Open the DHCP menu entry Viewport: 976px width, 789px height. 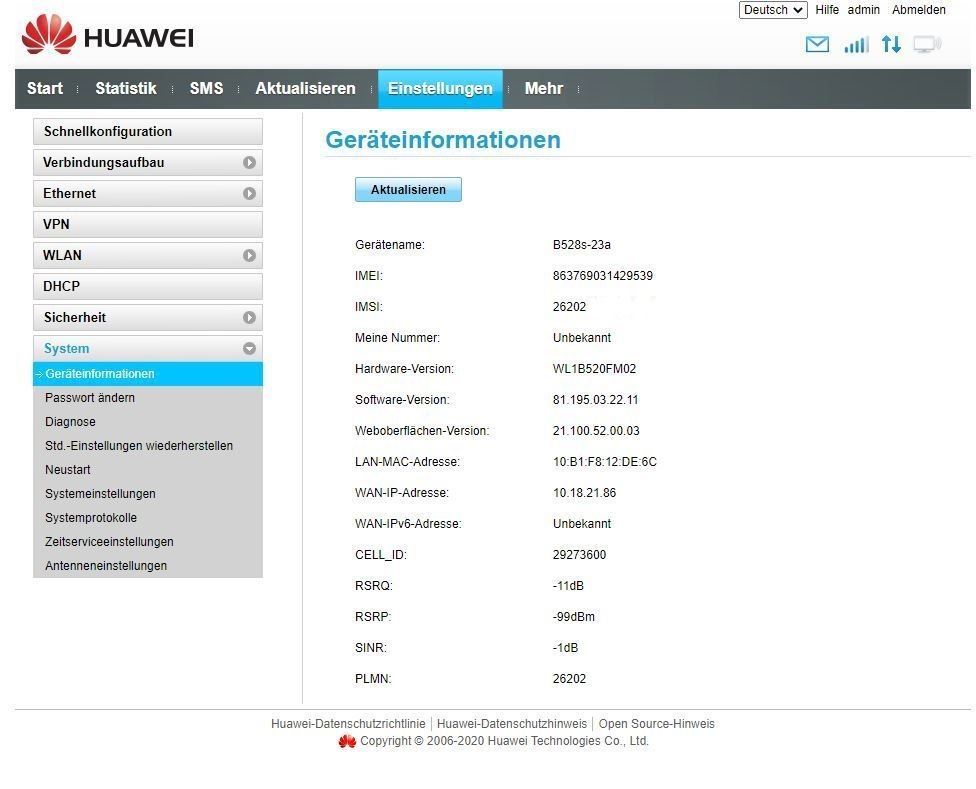coord(148,286)
